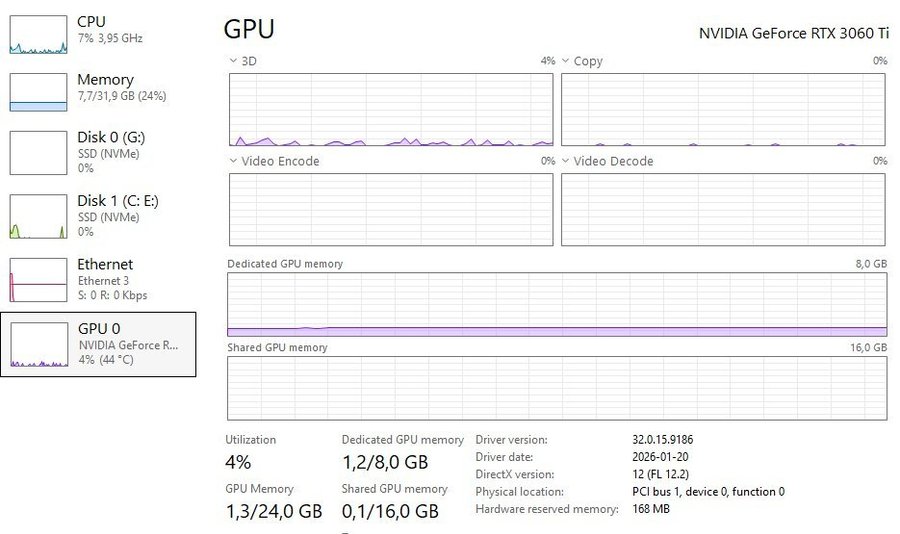Change the Video Encode graph engine dropdown
The height and width of the screenshot is (534, 900).
click(233, 161)
